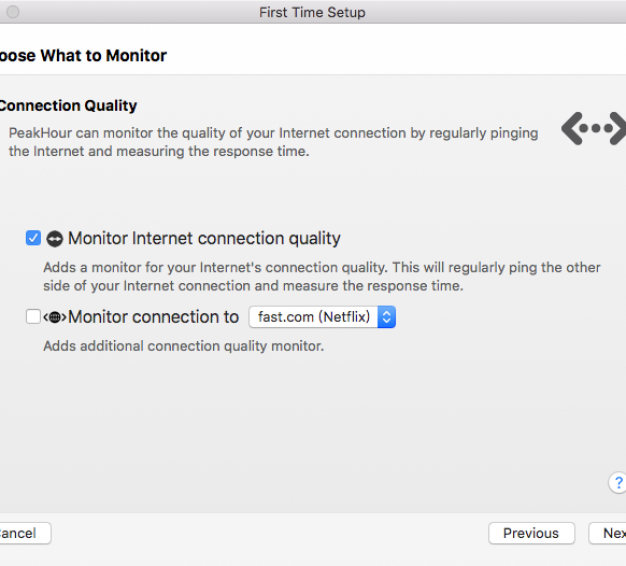Click the Internet connection monitor description text

pos(322,277)
